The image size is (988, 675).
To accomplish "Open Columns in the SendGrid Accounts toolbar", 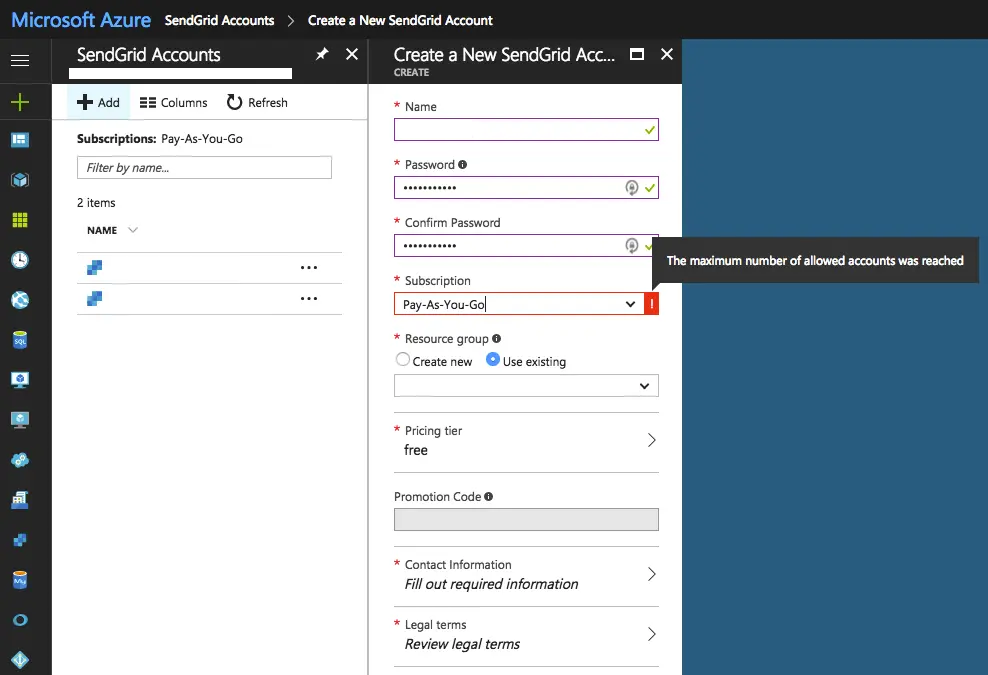I will pyautogui.click(x=173, y=102).
